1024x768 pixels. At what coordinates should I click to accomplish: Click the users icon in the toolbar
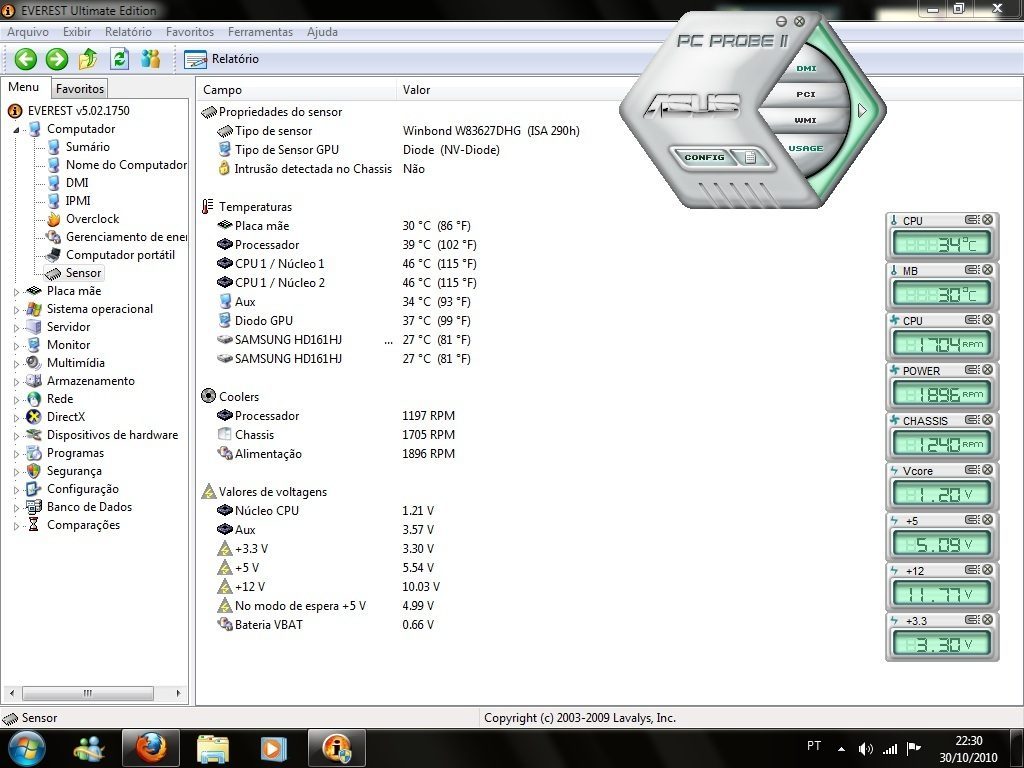pos(151,59)
